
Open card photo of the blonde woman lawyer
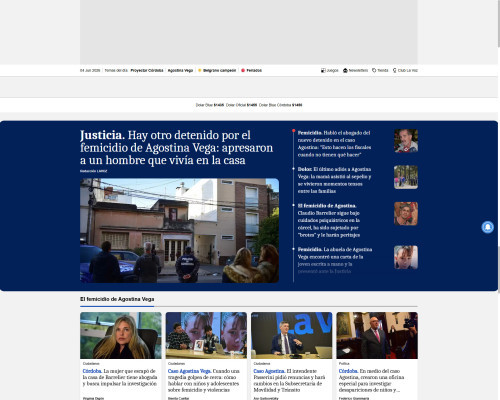click(121, 335)
